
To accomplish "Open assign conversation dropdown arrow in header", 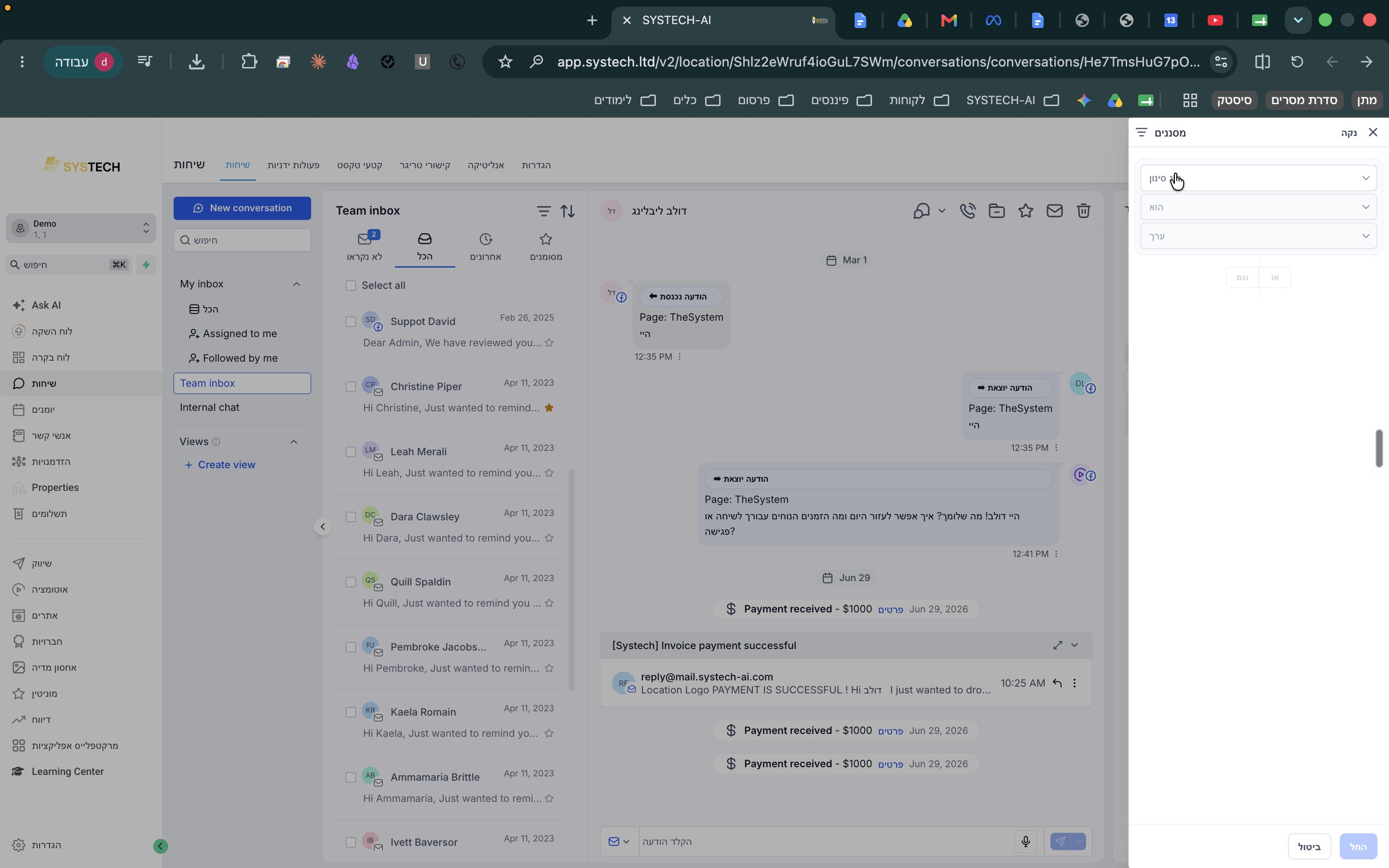I will tap(942, 211).
